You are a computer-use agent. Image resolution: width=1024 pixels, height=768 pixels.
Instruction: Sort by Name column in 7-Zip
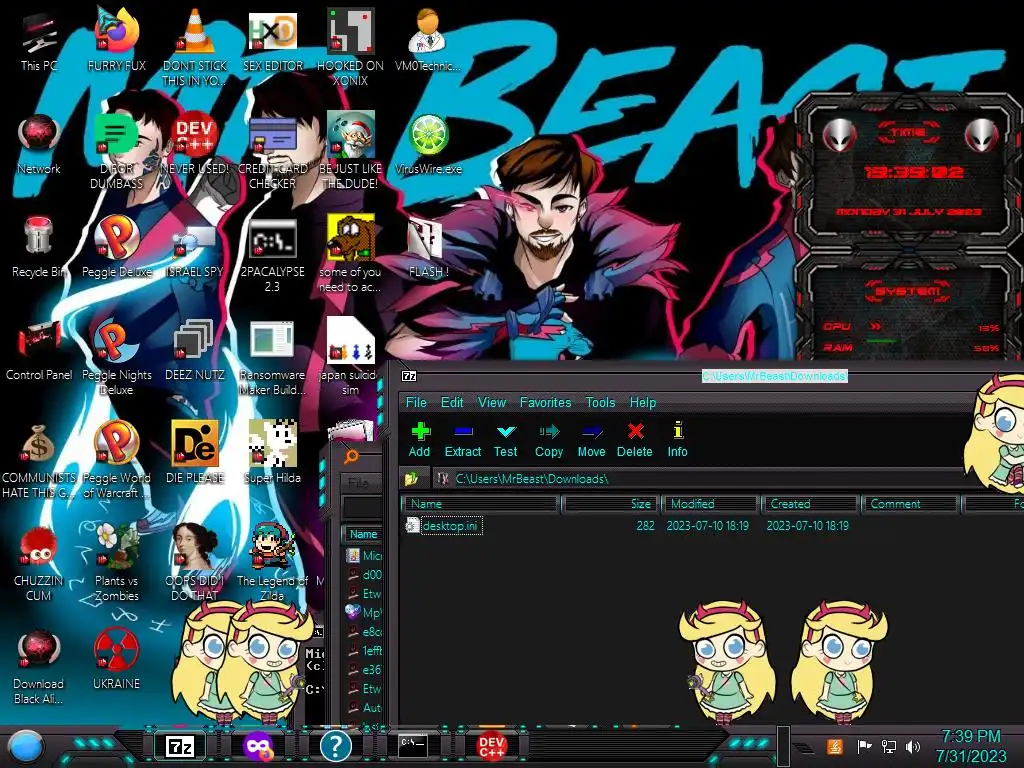tap(480, 504)
